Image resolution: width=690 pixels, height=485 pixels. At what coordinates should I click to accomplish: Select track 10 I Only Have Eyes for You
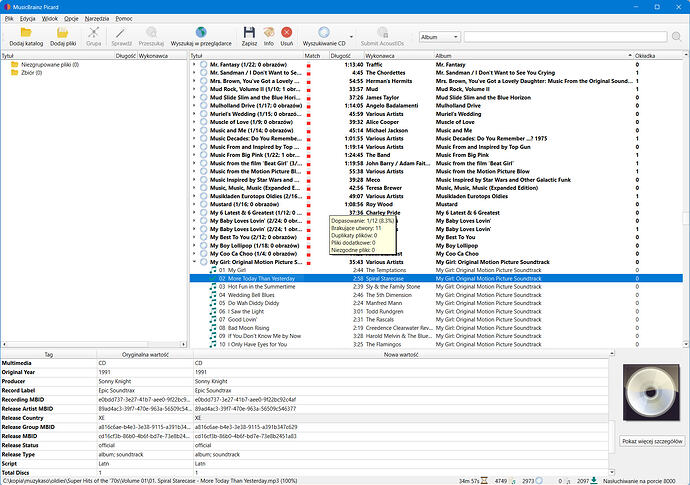436,345
